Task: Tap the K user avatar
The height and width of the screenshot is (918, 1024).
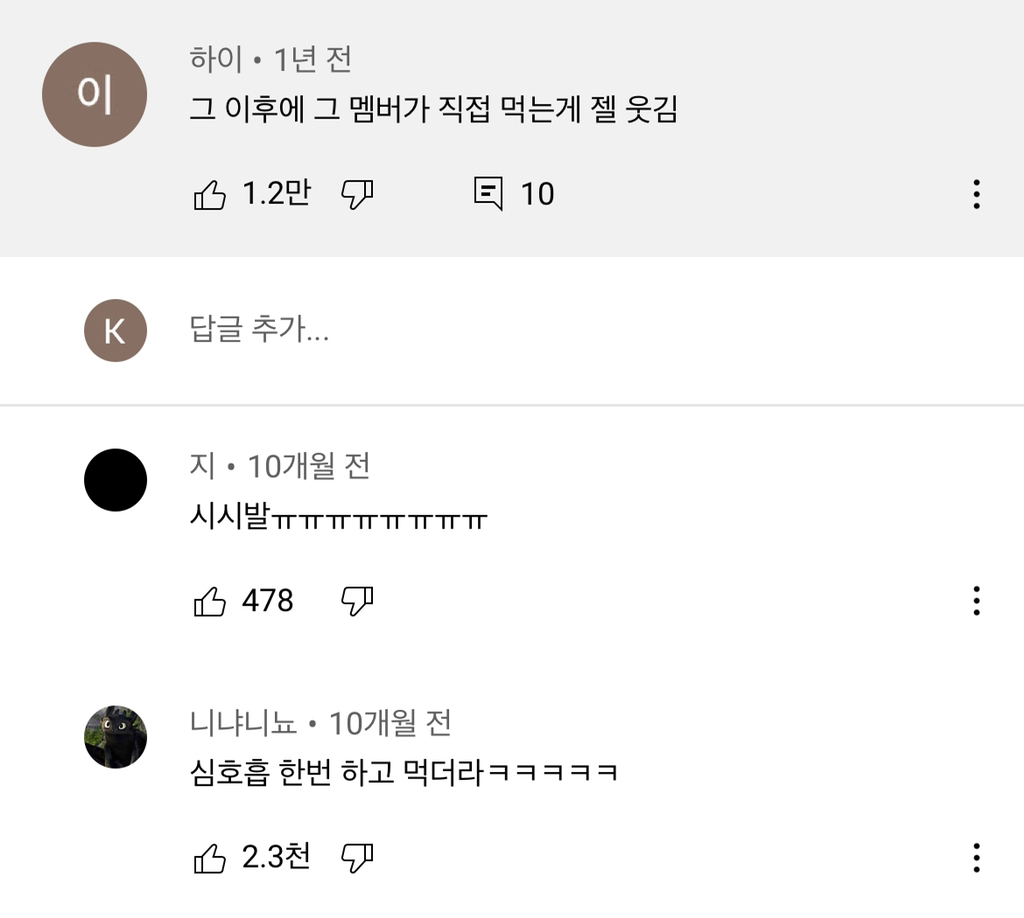Action: (115, 330)
